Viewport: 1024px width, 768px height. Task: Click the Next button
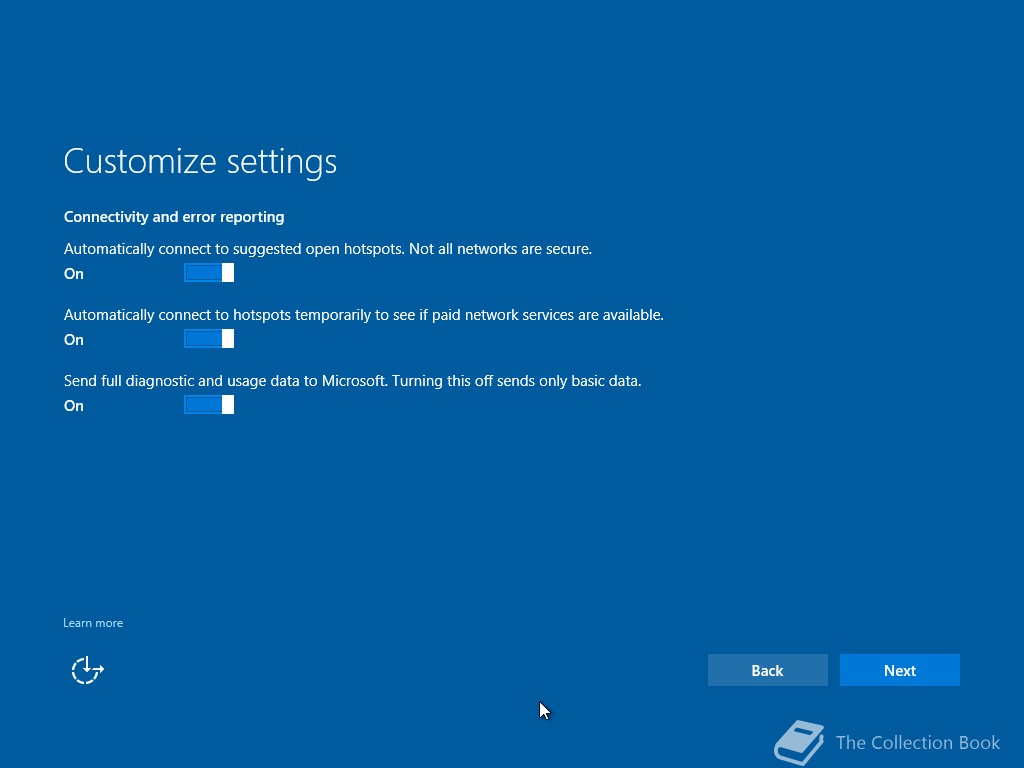pos(899,670)
